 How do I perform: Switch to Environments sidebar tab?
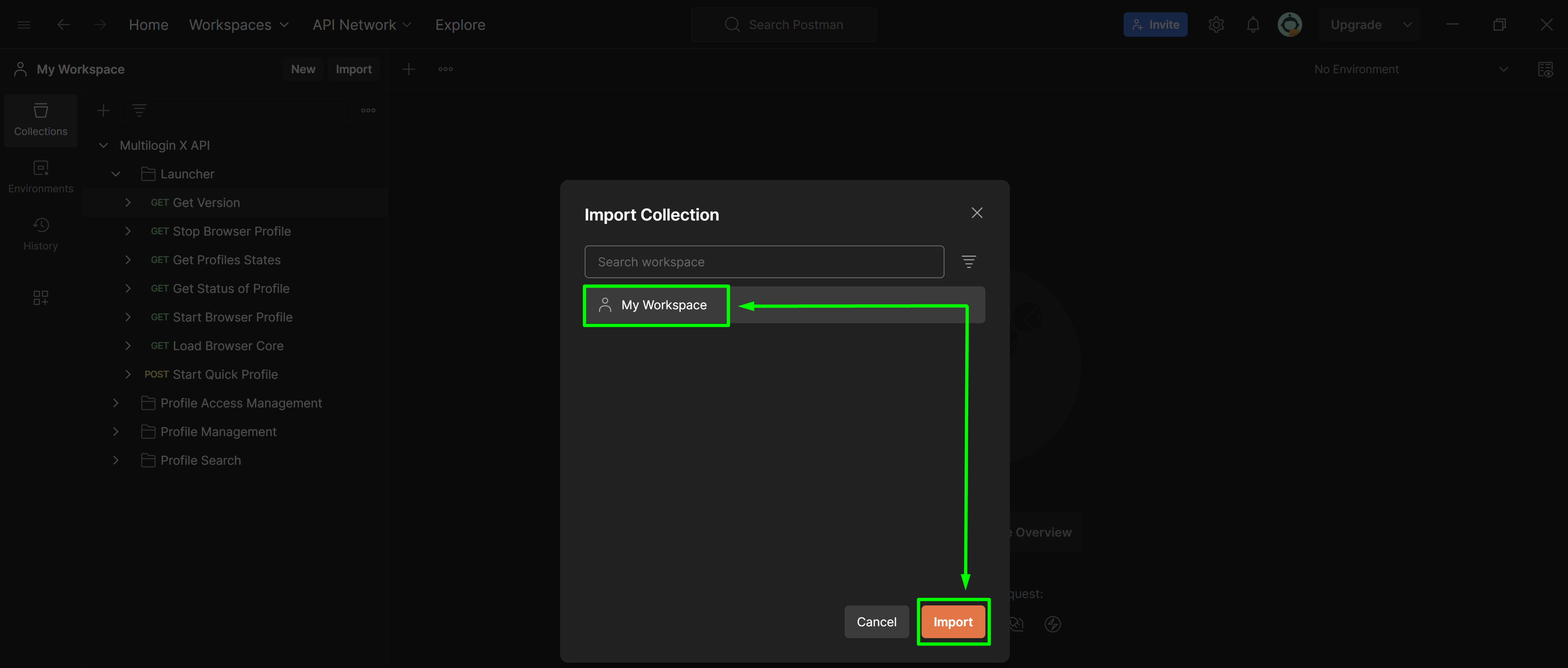coord(41,177)
